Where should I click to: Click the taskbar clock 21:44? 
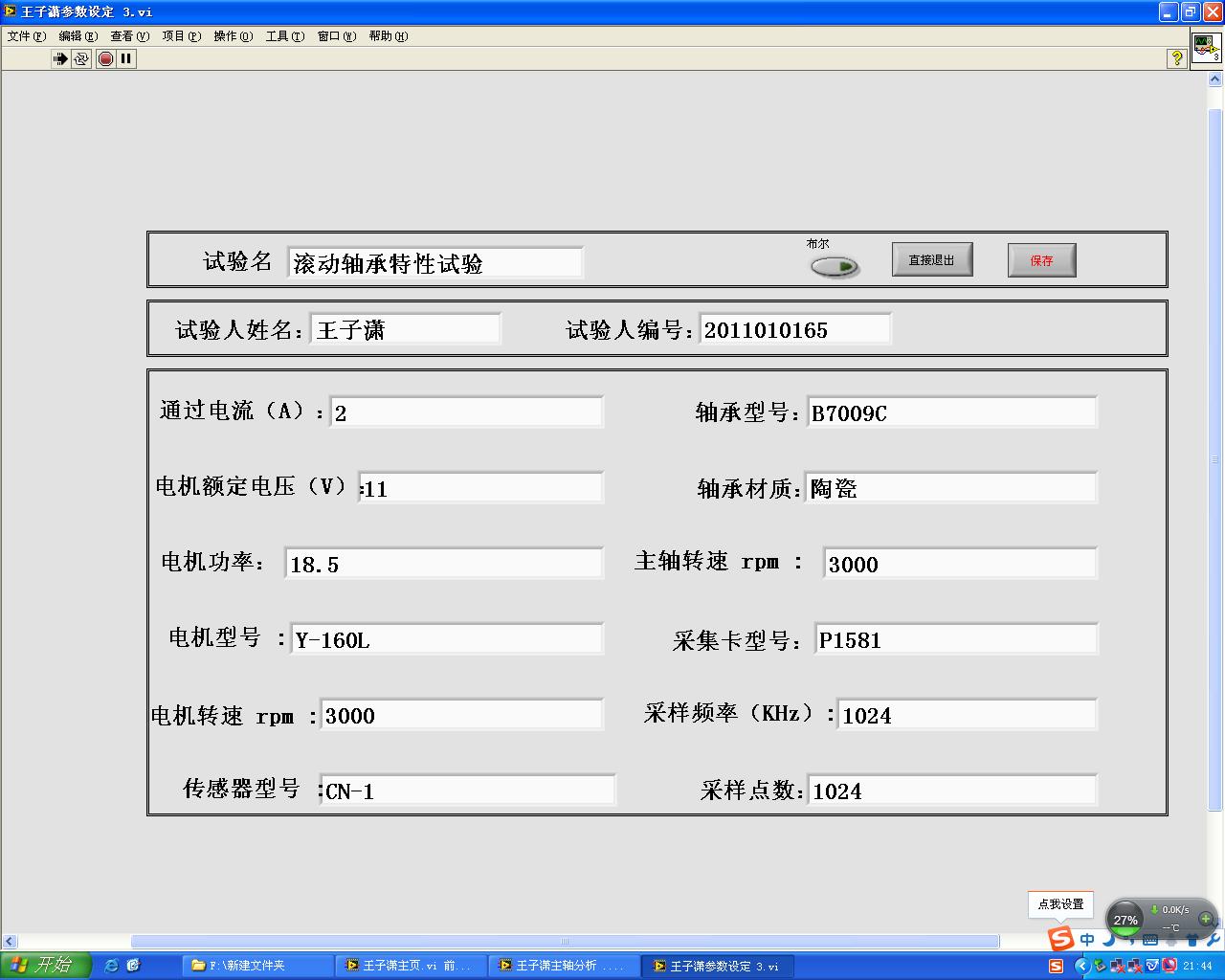pyautogui.click(x=1197, y=966)
